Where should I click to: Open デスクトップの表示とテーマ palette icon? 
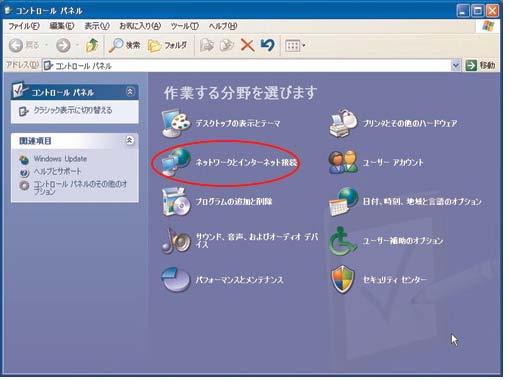[176, 123]
